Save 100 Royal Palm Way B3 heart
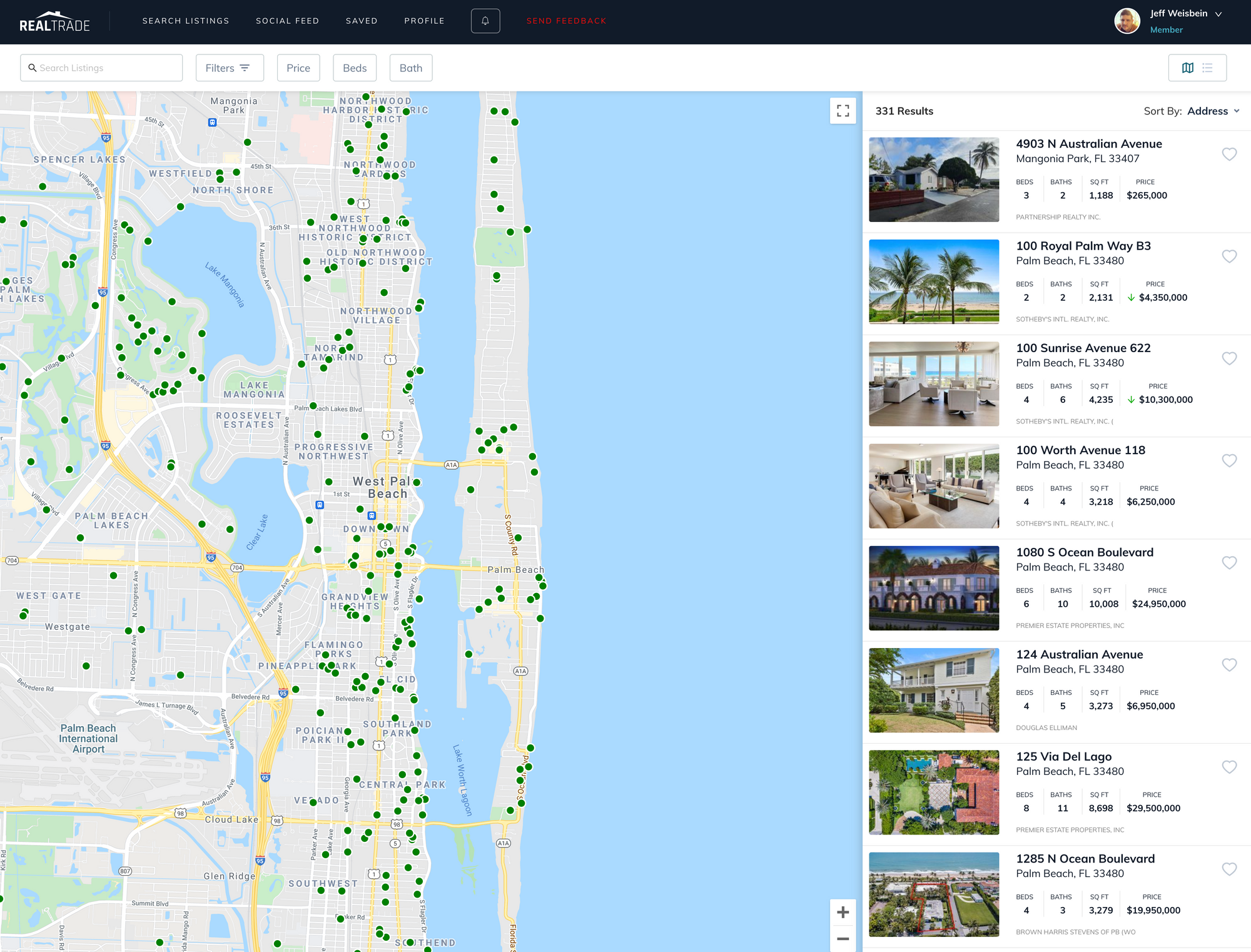 click(1229, 256)
